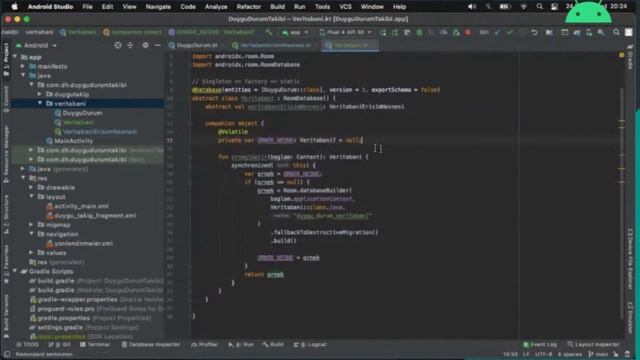Open the Profiler tool window

point(204,344)
